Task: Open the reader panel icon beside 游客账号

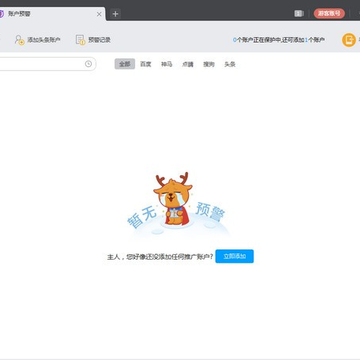Action: coord(299,13)
